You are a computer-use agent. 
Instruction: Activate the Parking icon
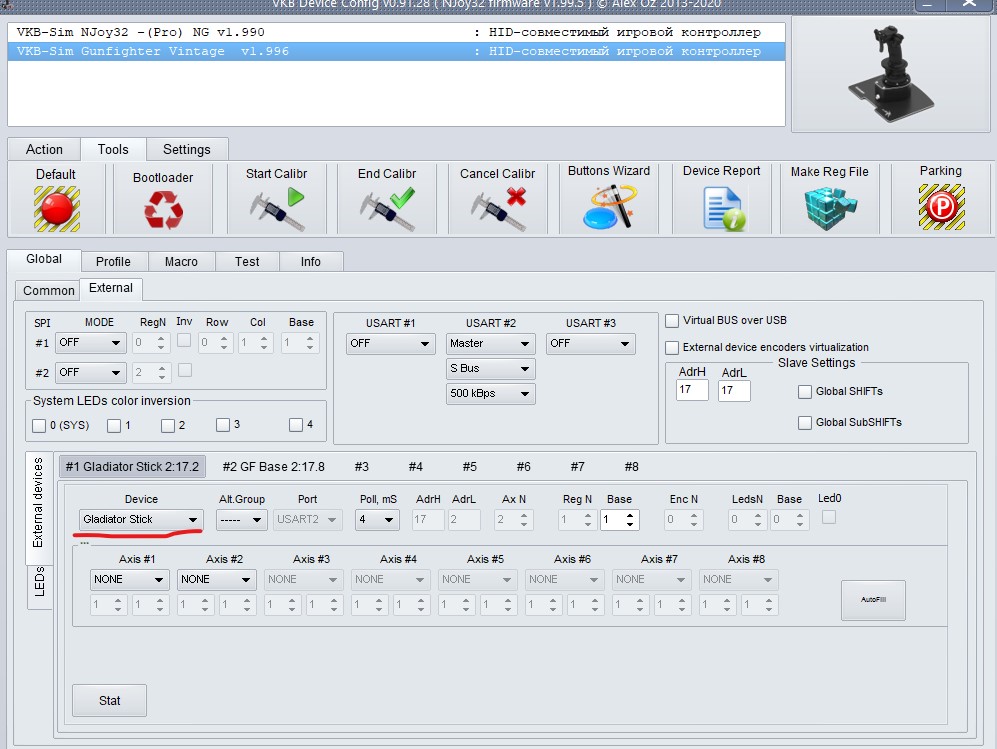(940, 208)
